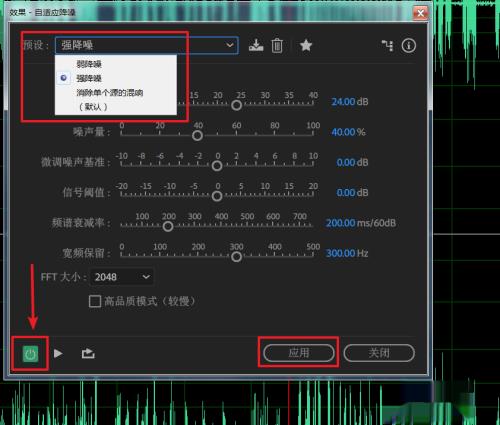This screenshot has width=500, height=425.
Task: Choose 消除单个源的混响 preset
Action: 110,92
